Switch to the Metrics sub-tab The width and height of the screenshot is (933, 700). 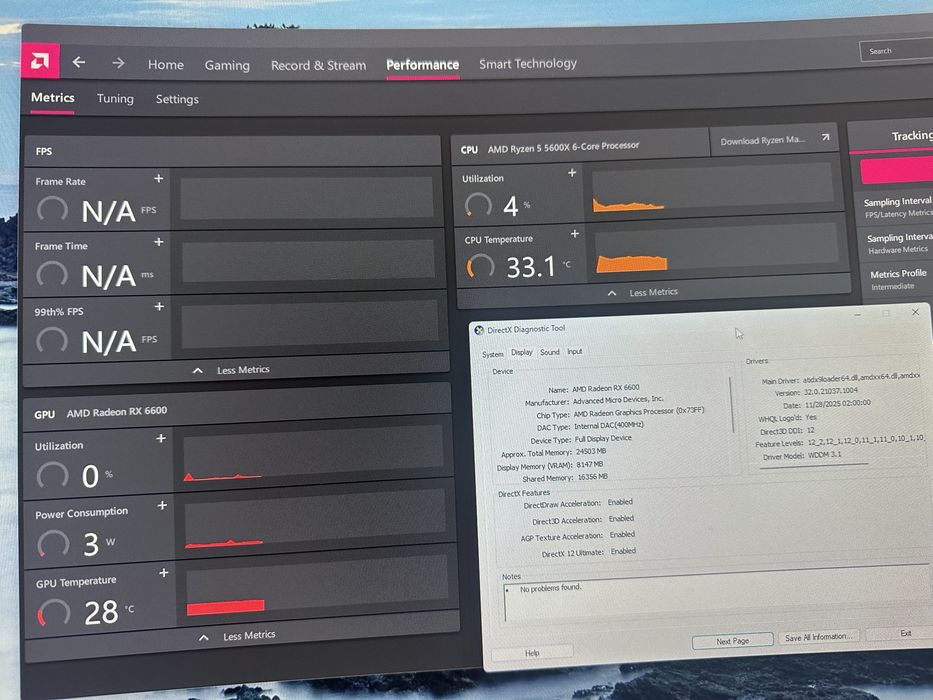pyautogui.click(x=52, y=98)
